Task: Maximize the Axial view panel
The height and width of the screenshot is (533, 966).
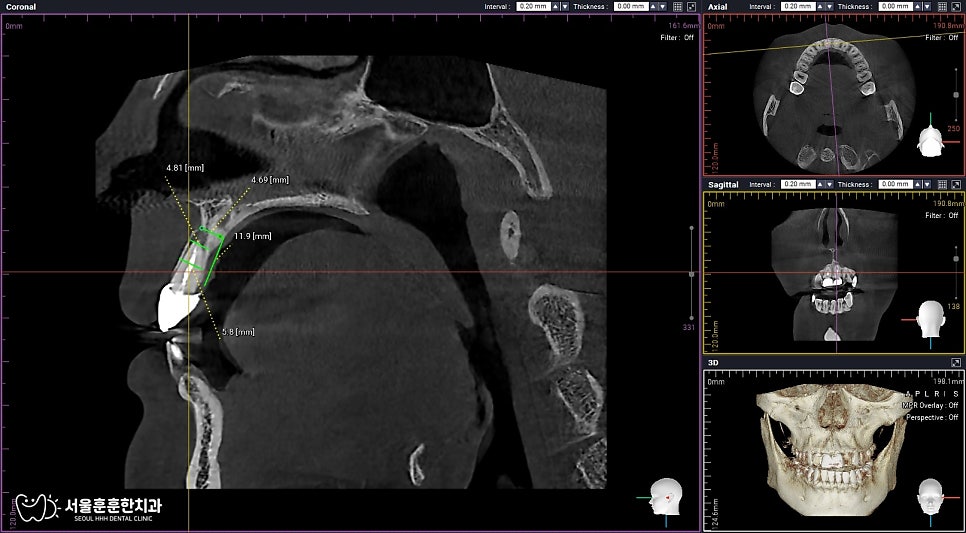Action: (x=956, y=7)
